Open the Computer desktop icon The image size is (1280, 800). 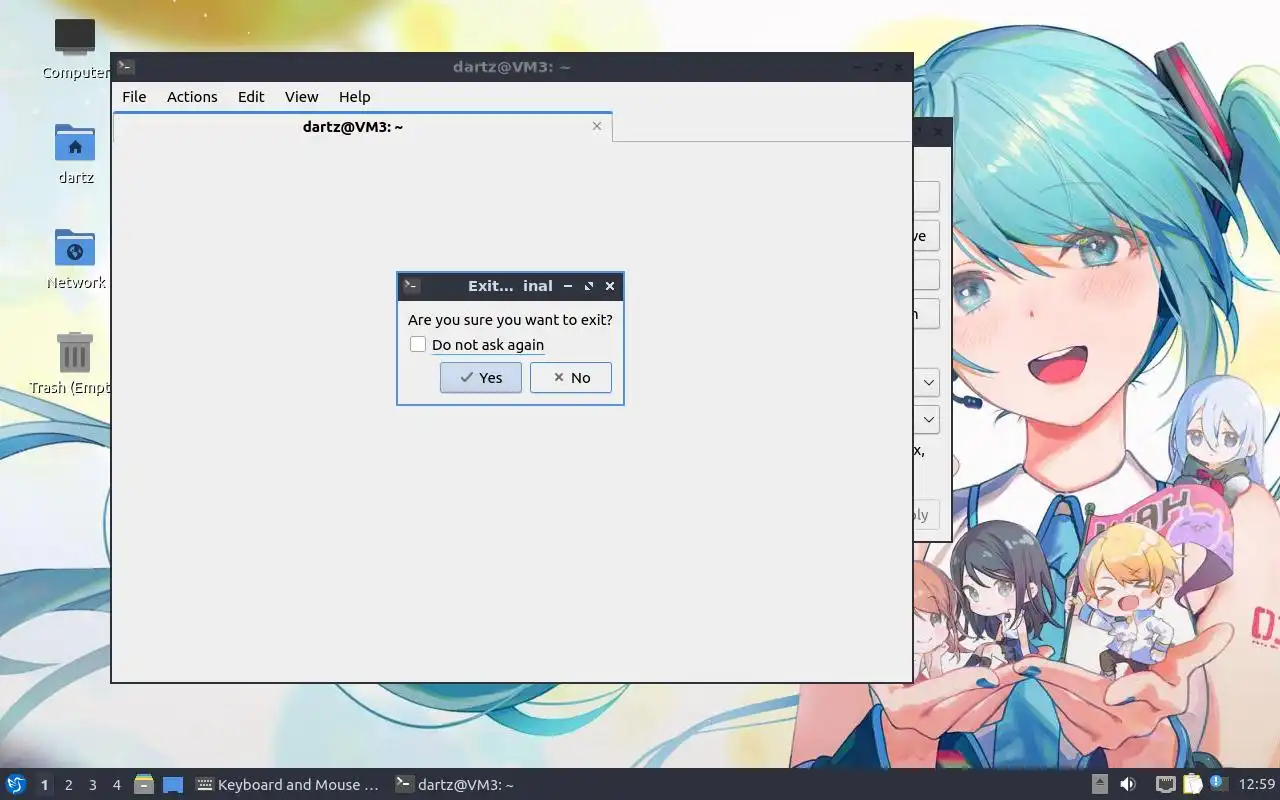click(x=75, y=48)
